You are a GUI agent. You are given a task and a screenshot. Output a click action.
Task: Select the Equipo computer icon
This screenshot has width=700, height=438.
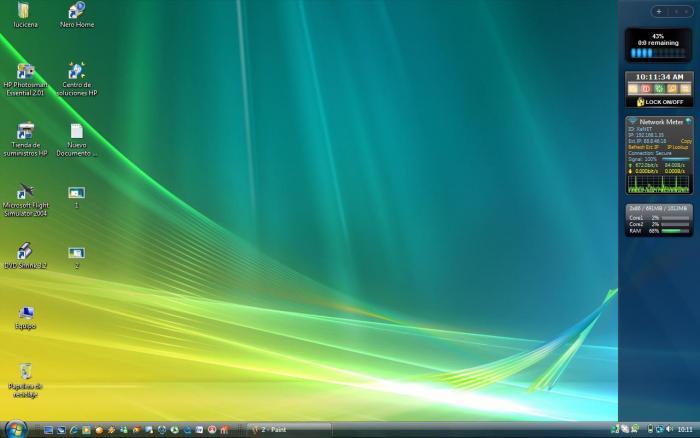point(25,318)
